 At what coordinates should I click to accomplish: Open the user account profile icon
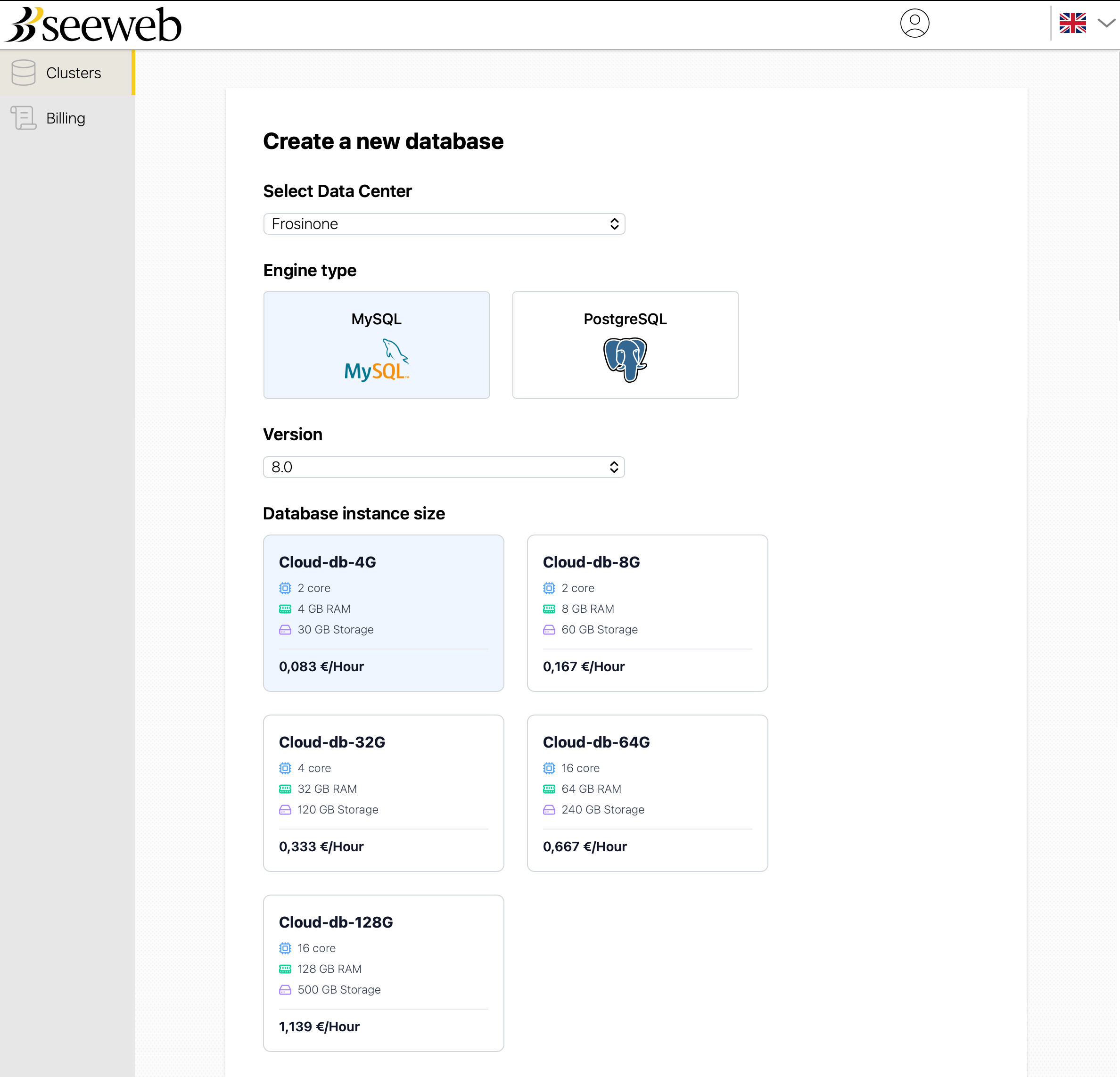tap(914, 24)
